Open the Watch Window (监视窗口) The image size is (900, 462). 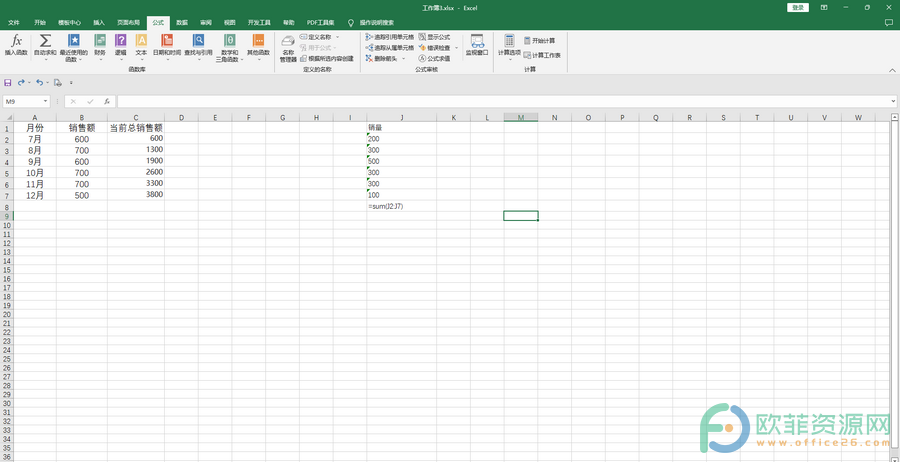click(476, 45)
